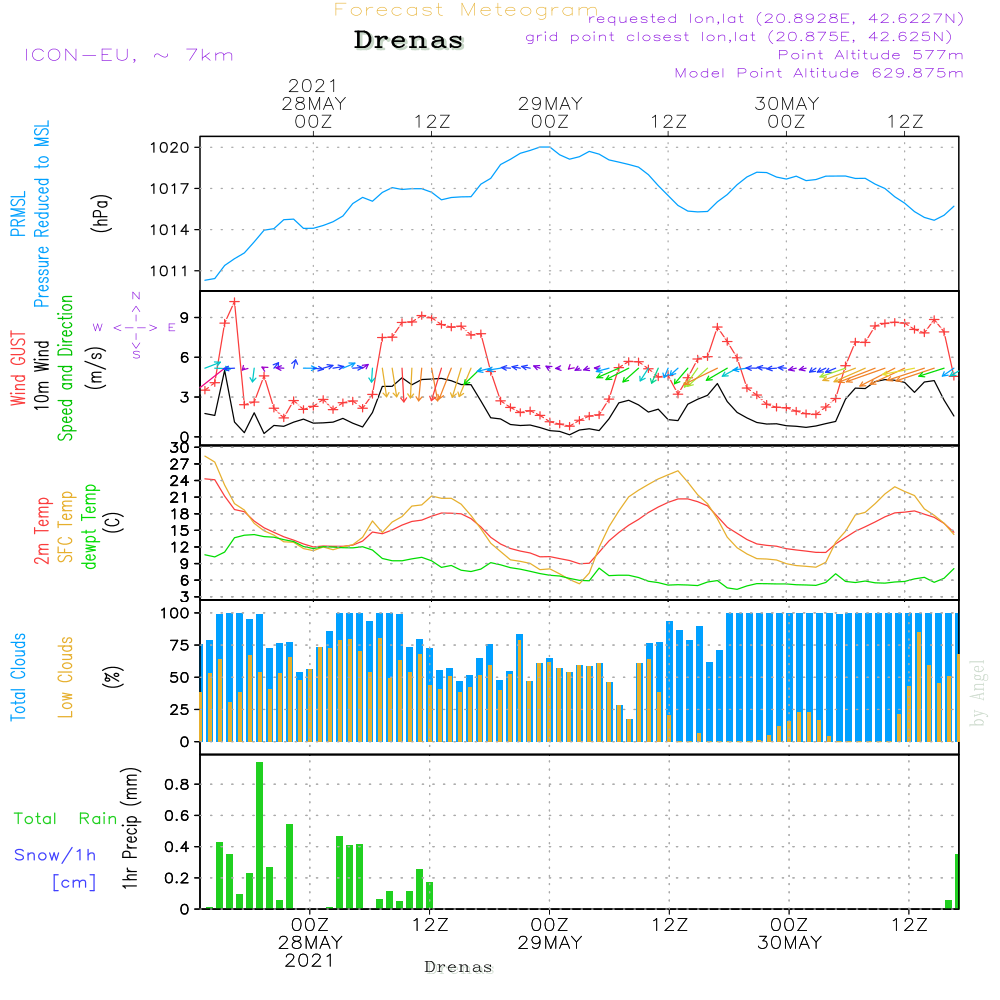1000x1000 pixels.
Task: Click the 24 tick on the temperature axis
Action: [179, 481]
